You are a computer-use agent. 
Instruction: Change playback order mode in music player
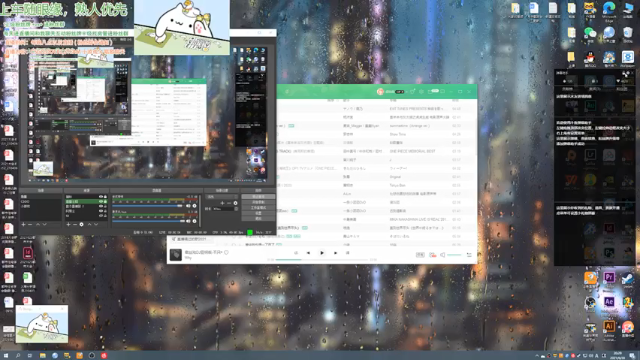[296, 253]
